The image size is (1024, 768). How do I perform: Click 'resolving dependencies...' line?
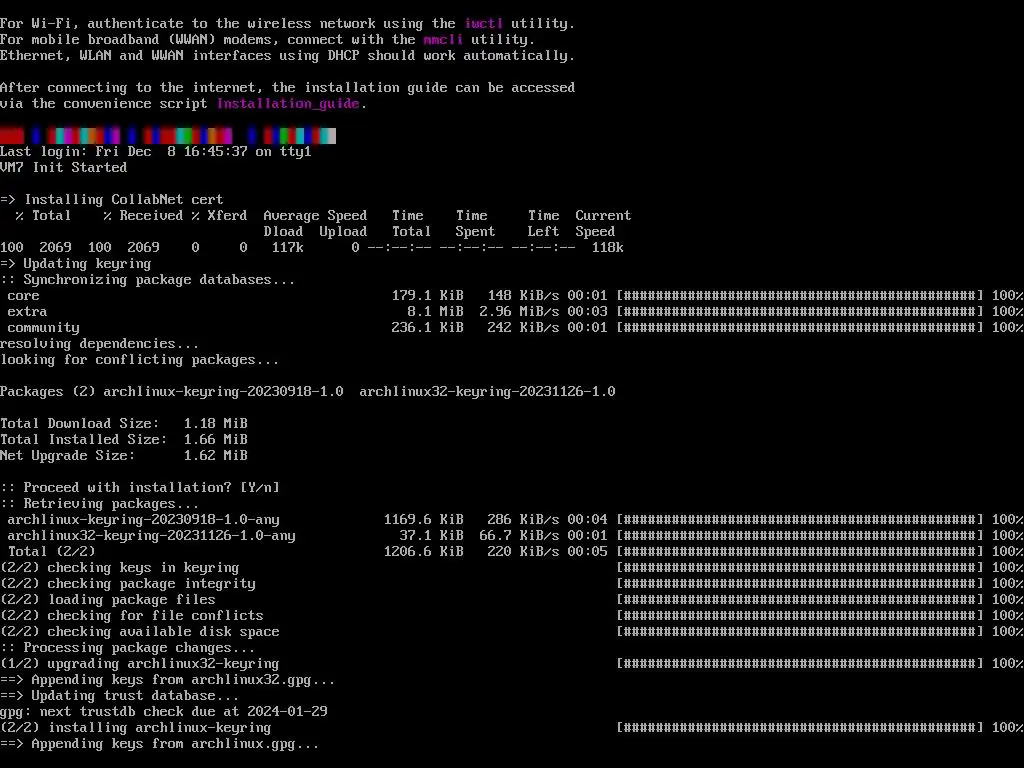pos(100,344)
